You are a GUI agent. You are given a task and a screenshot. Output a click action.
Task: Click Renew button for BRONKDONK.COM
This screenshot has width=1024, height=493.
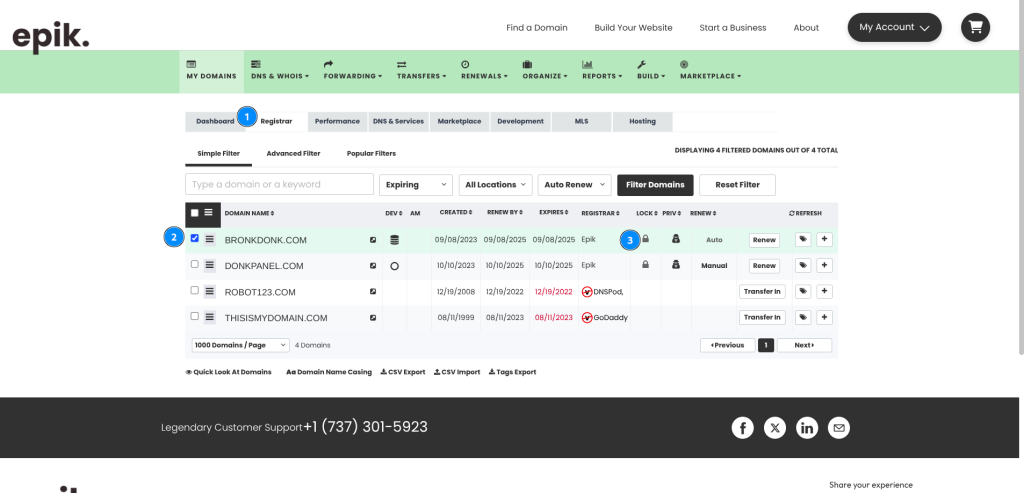764,240
